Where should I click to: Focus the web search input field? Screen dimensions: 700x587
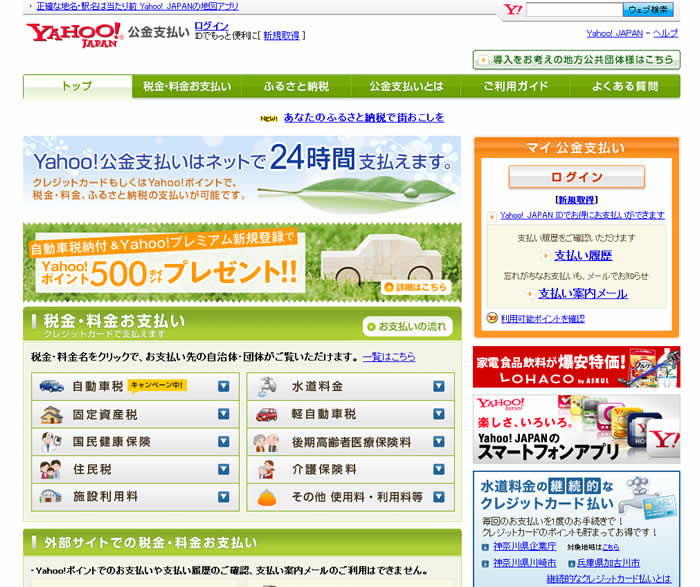click(x=575, y=9)
